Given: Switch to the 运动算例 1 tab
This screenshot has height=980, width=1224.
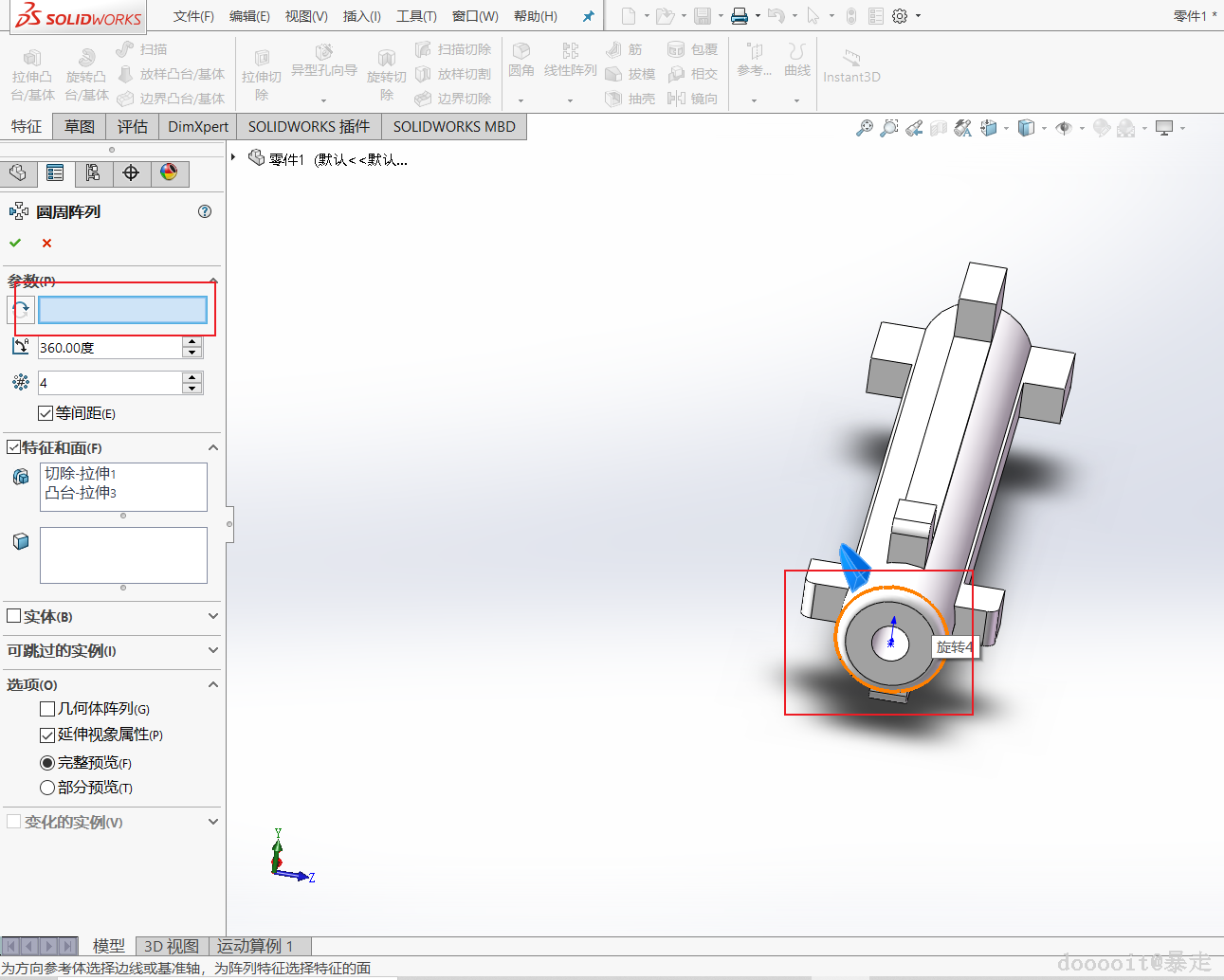Looking at the screenshot, I should [x=255, y=946].
